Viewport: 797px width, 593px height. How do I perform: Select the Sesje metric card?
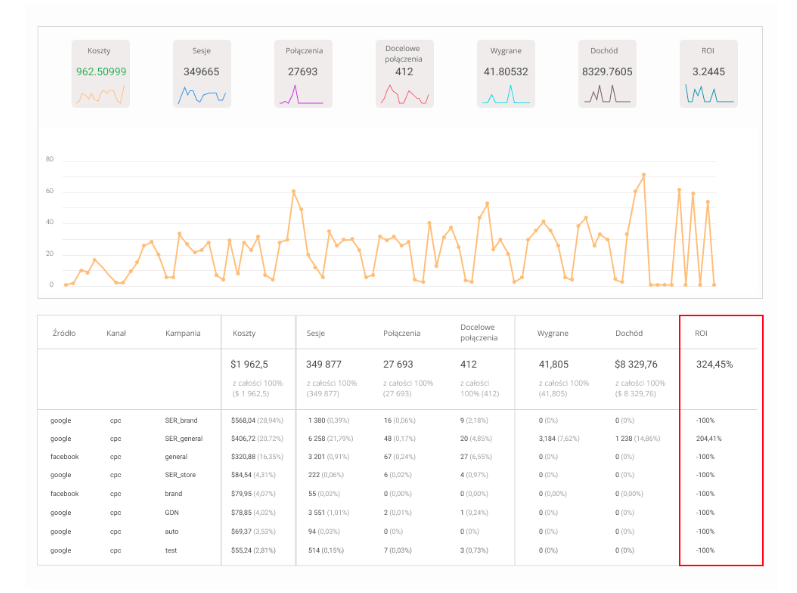[x=202, y=74]
